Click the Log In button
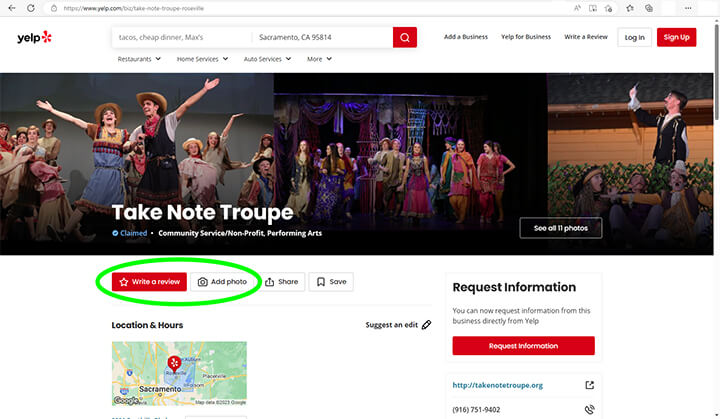 [634, 37]
